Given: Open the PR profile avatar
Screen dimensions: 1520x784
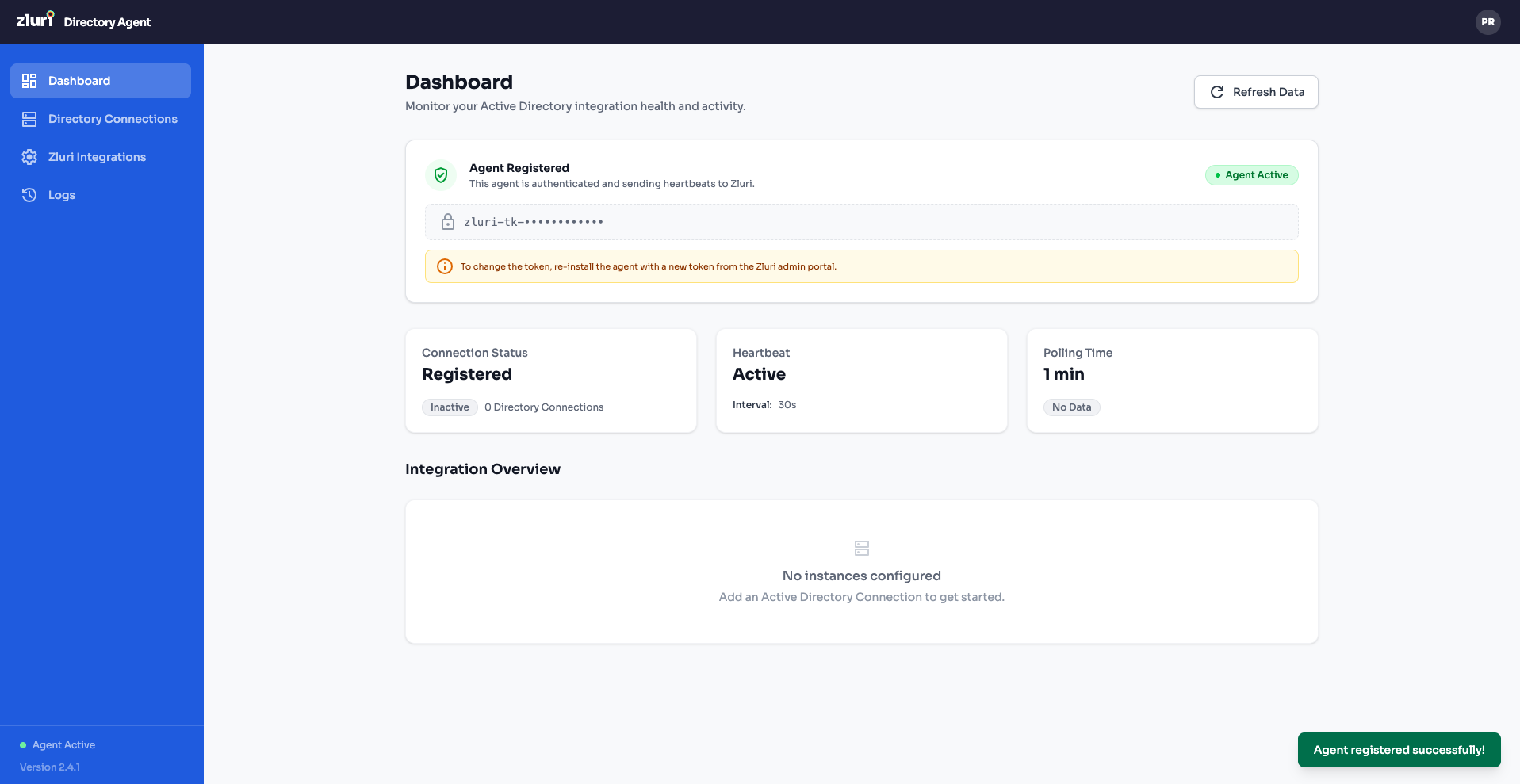Looking at the screenshot, I should (x=1487, y=21).
